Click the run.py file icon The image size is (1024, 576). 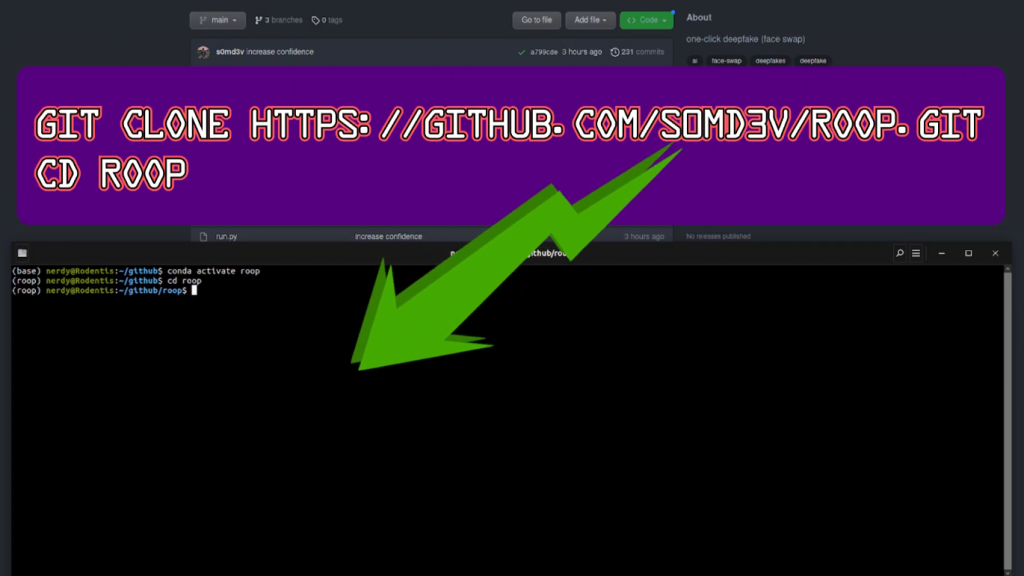203,236
